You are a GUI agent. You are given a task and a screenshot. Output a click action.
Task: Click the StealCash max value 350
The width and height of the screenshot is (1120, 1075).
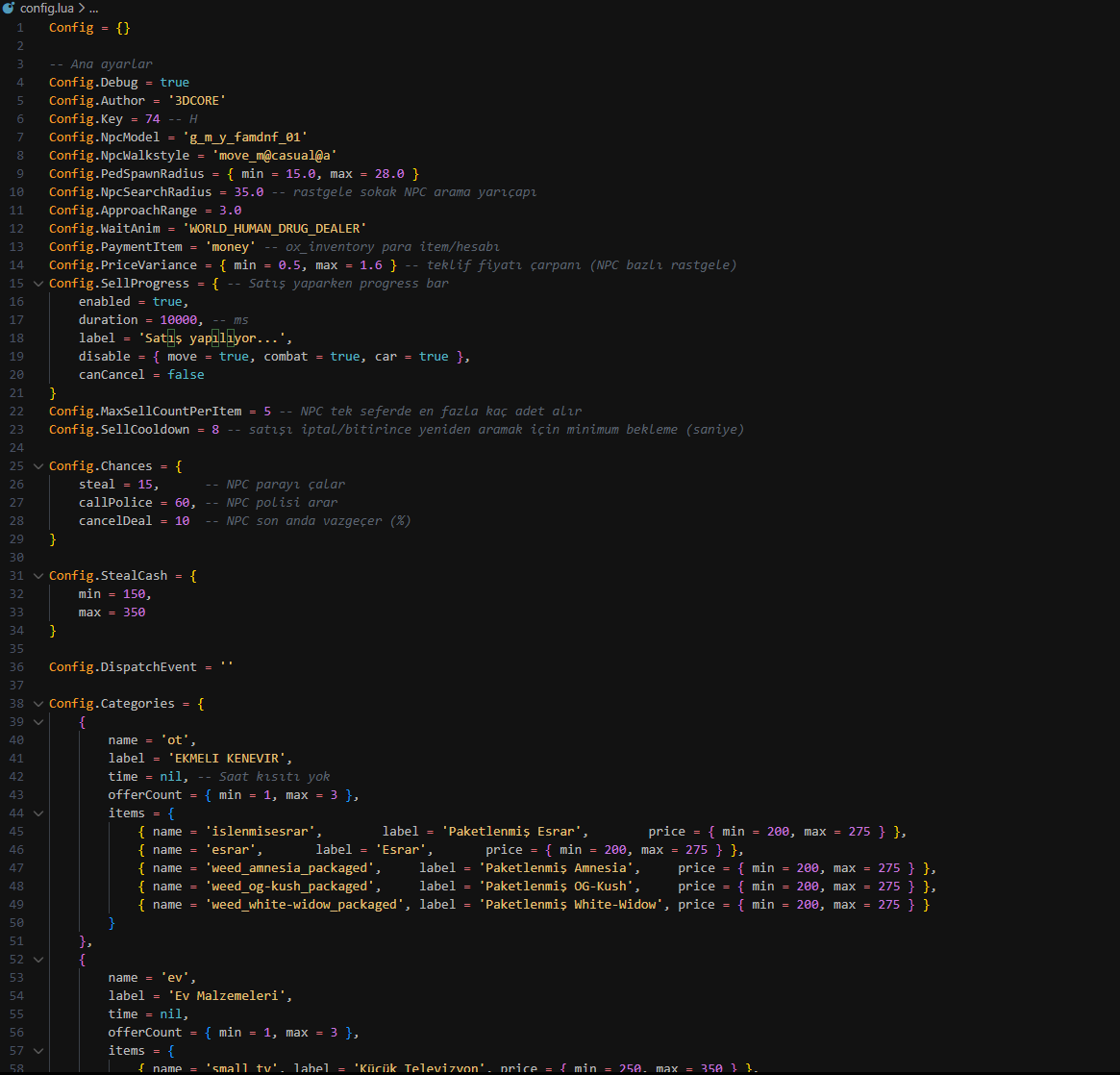click(x=134, y=612)
